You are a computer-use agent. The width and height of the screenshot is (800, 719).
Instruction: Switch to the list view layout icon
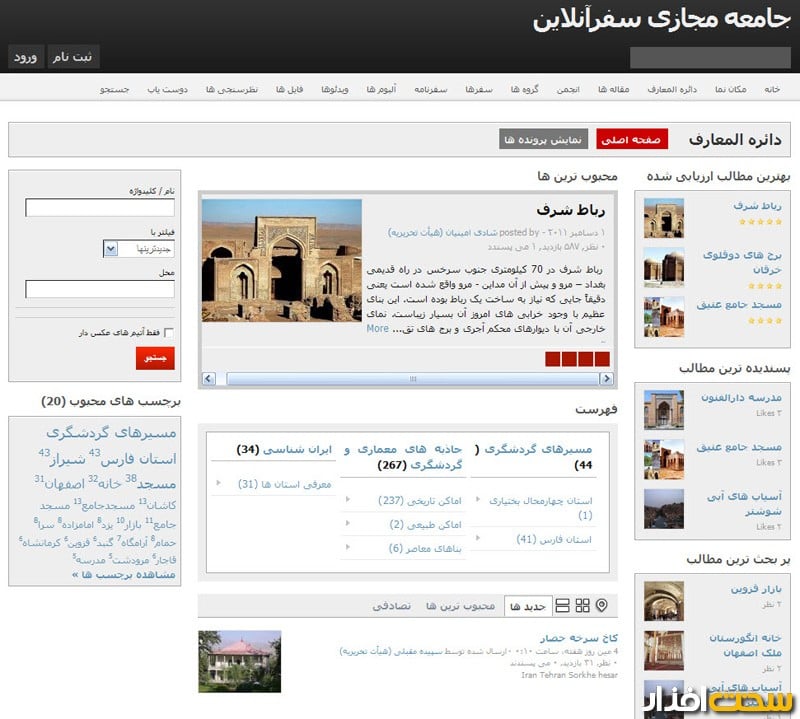click(564, 605)
